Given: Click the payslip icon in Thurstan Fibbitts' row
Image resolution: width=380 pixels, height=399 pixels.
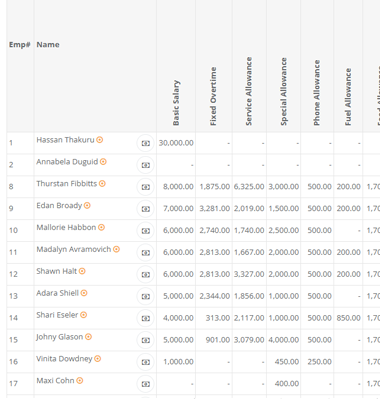Looking at the screenshot, I should (x=146, y=187).
